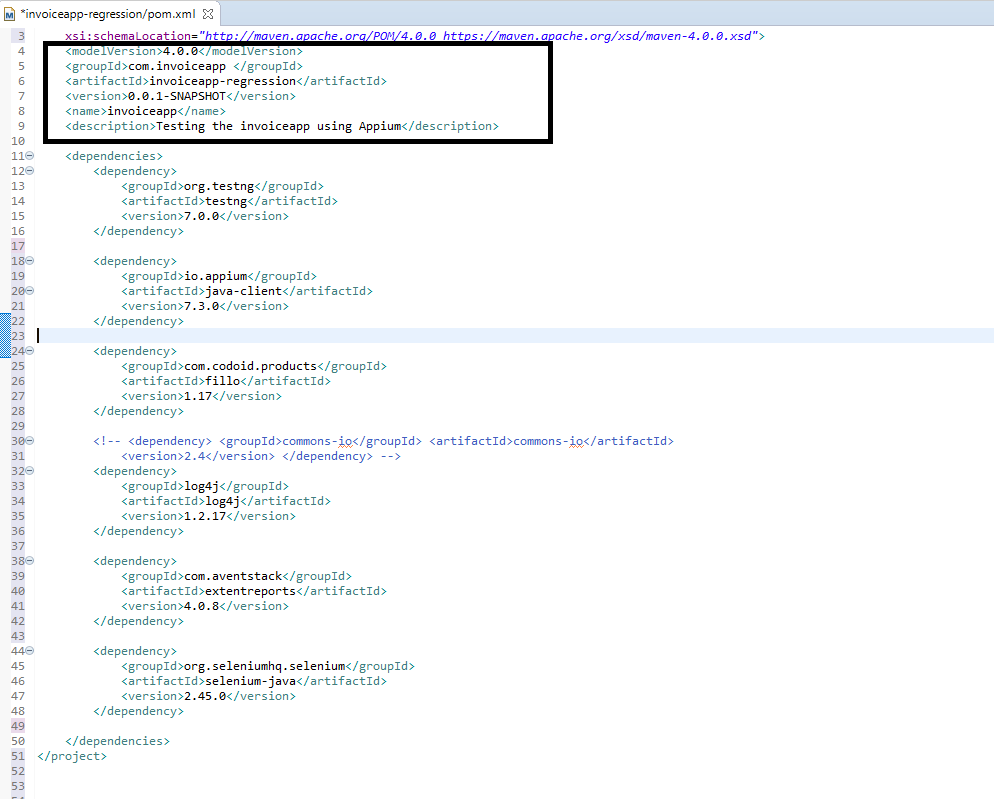Click groupId value com.codoid.products
Image resolution: width=994 pixels, height=799 pixels.
250,367
